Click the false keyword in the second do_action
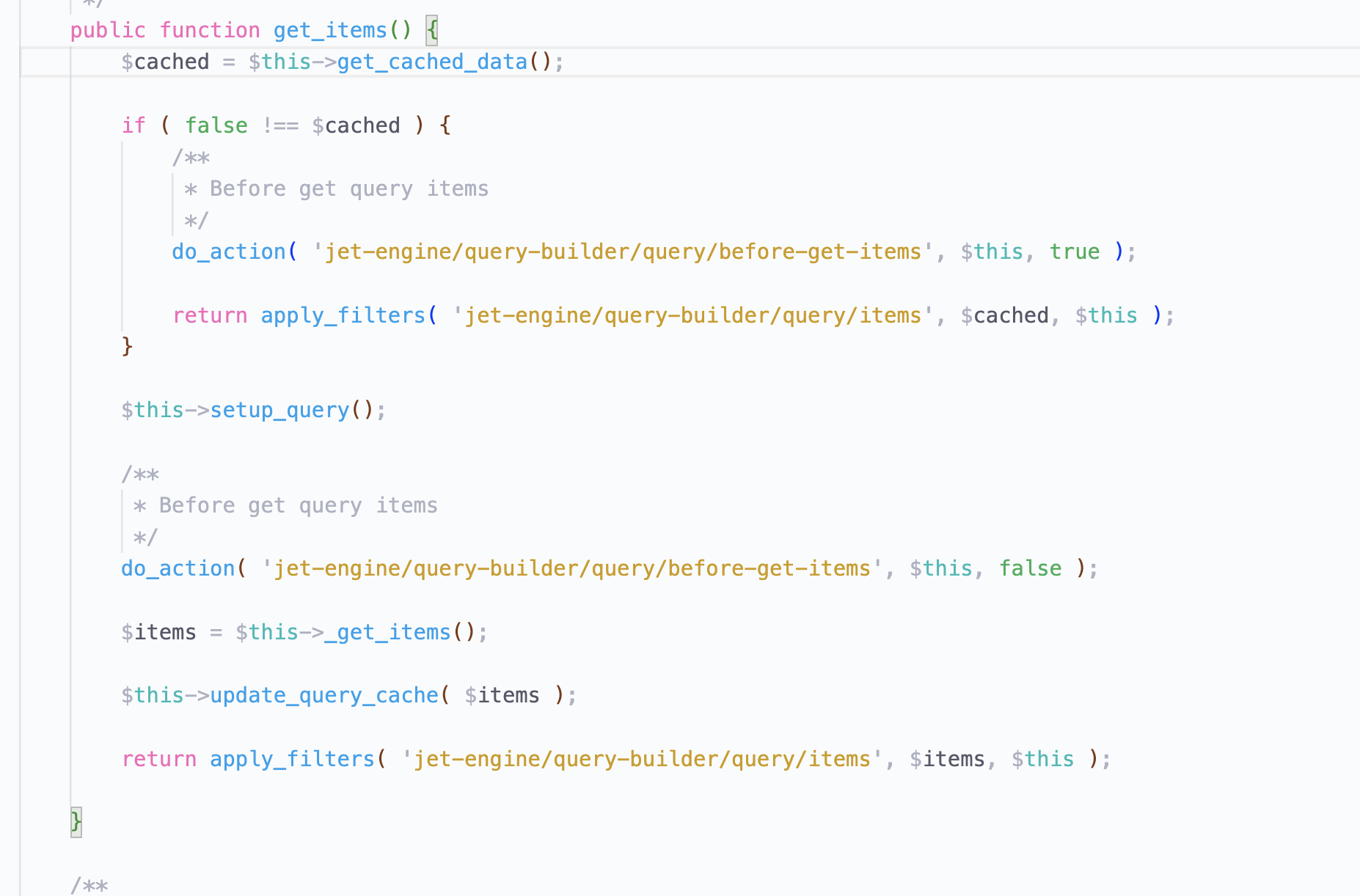 (1030, 568)
